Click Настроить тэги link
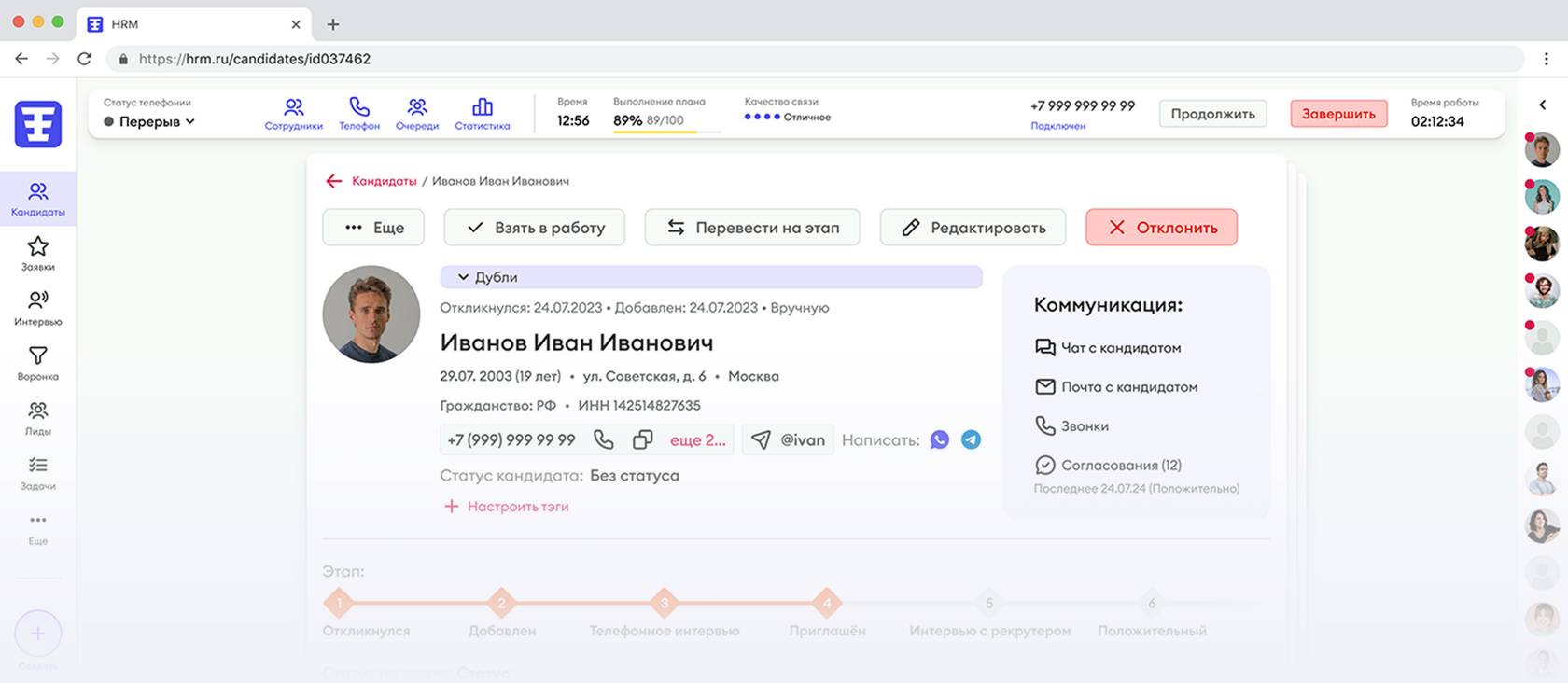Viewport: 1568px width, 683px height. (x=507, y=507)
